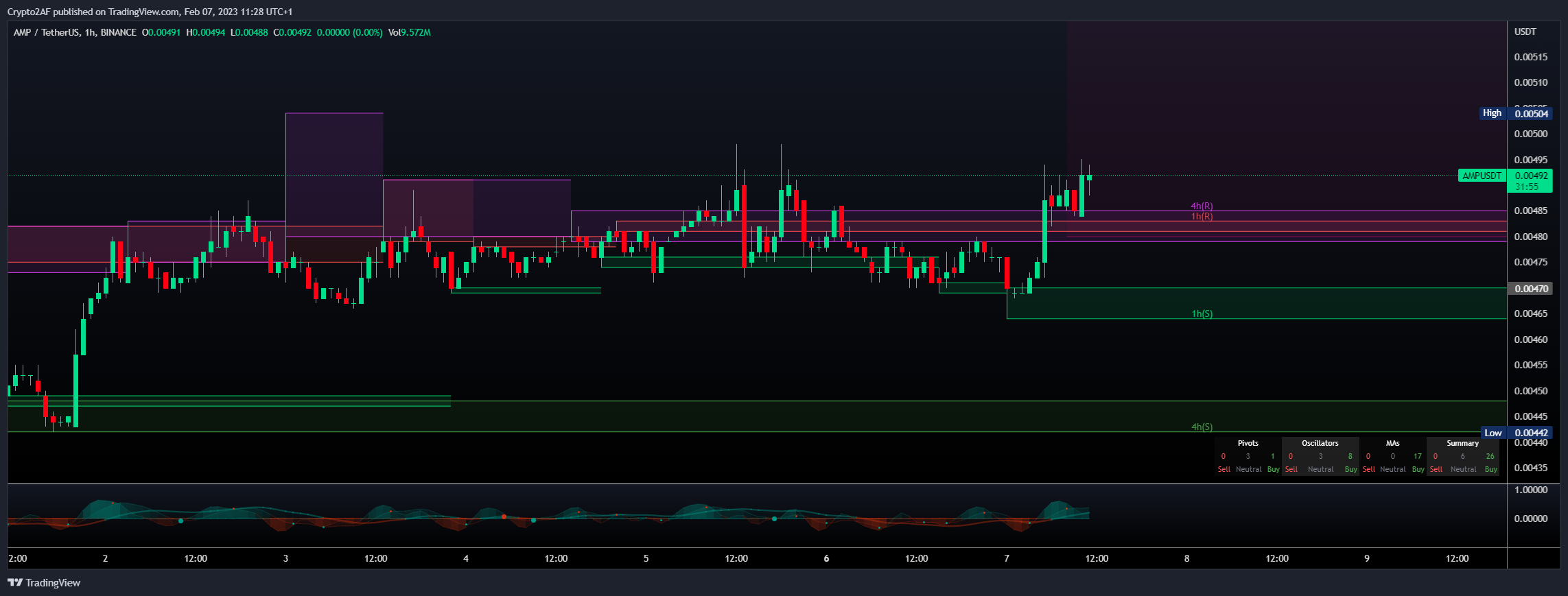Click the 0.00435 price axis label
Screen dimensions: 1568x596
[1531, 468]
